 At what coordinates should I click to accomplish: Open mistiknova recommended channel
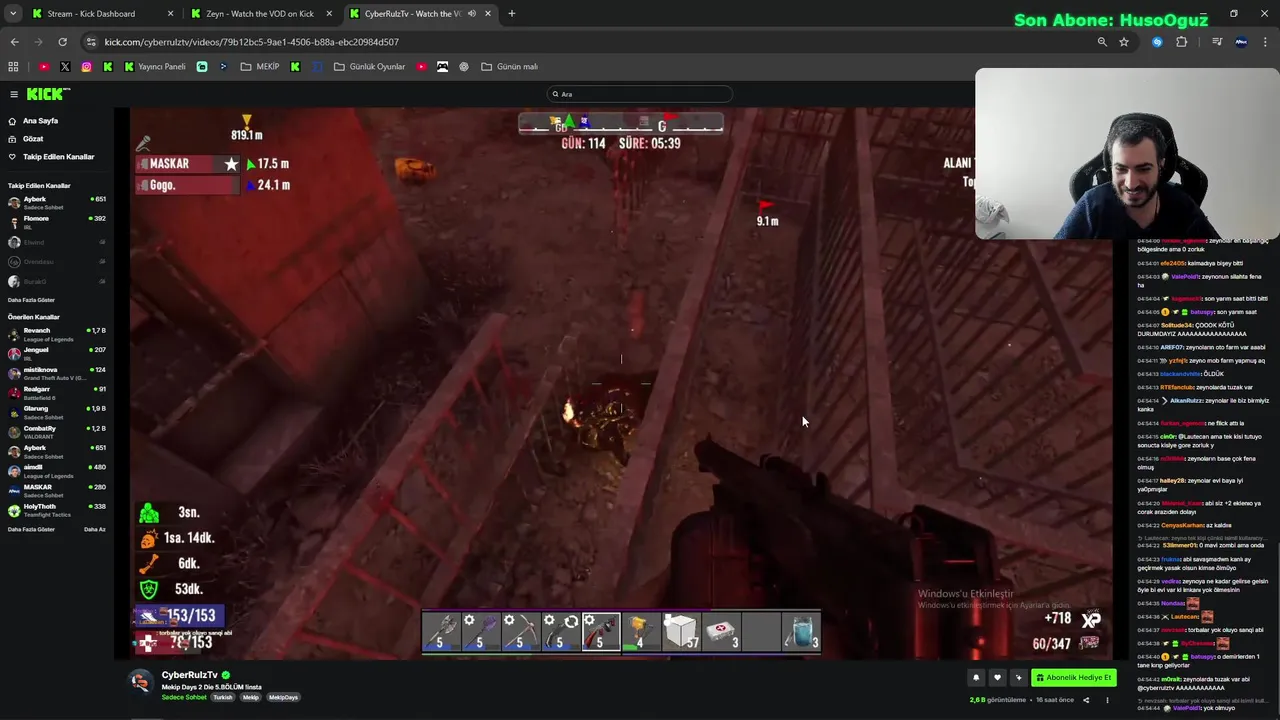coord(57,373)
